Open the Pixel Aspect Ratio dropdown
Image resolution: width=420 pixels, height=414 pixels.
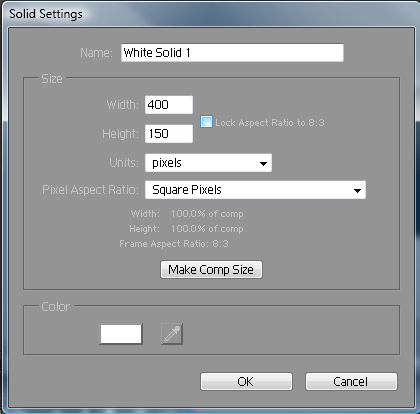[x=255, y=190]
